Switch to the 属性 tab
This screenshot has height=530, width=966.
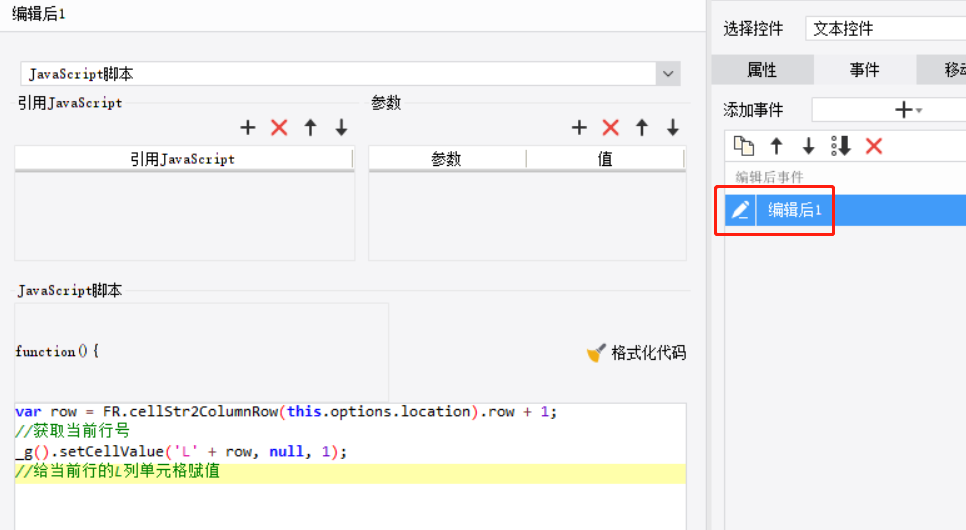(762, 70)
